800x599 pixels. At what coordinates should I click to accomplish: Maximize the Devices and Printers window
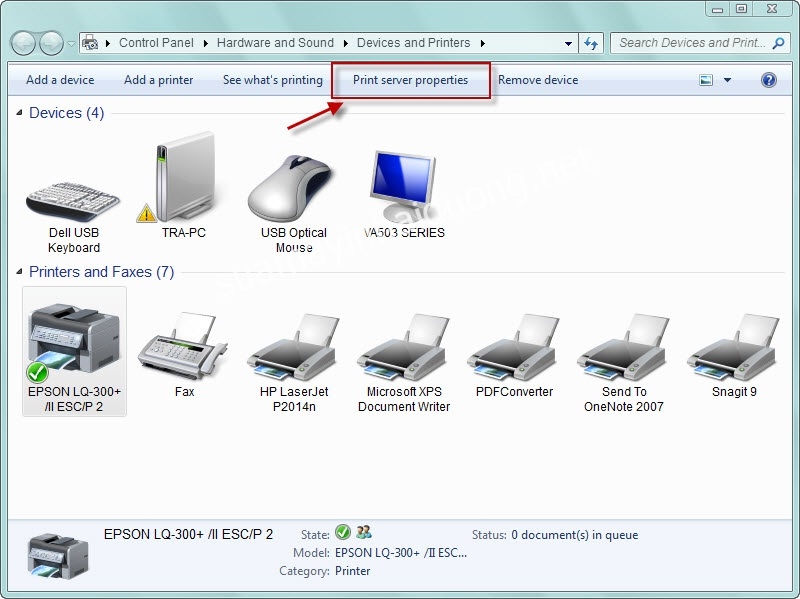[741, 9]
